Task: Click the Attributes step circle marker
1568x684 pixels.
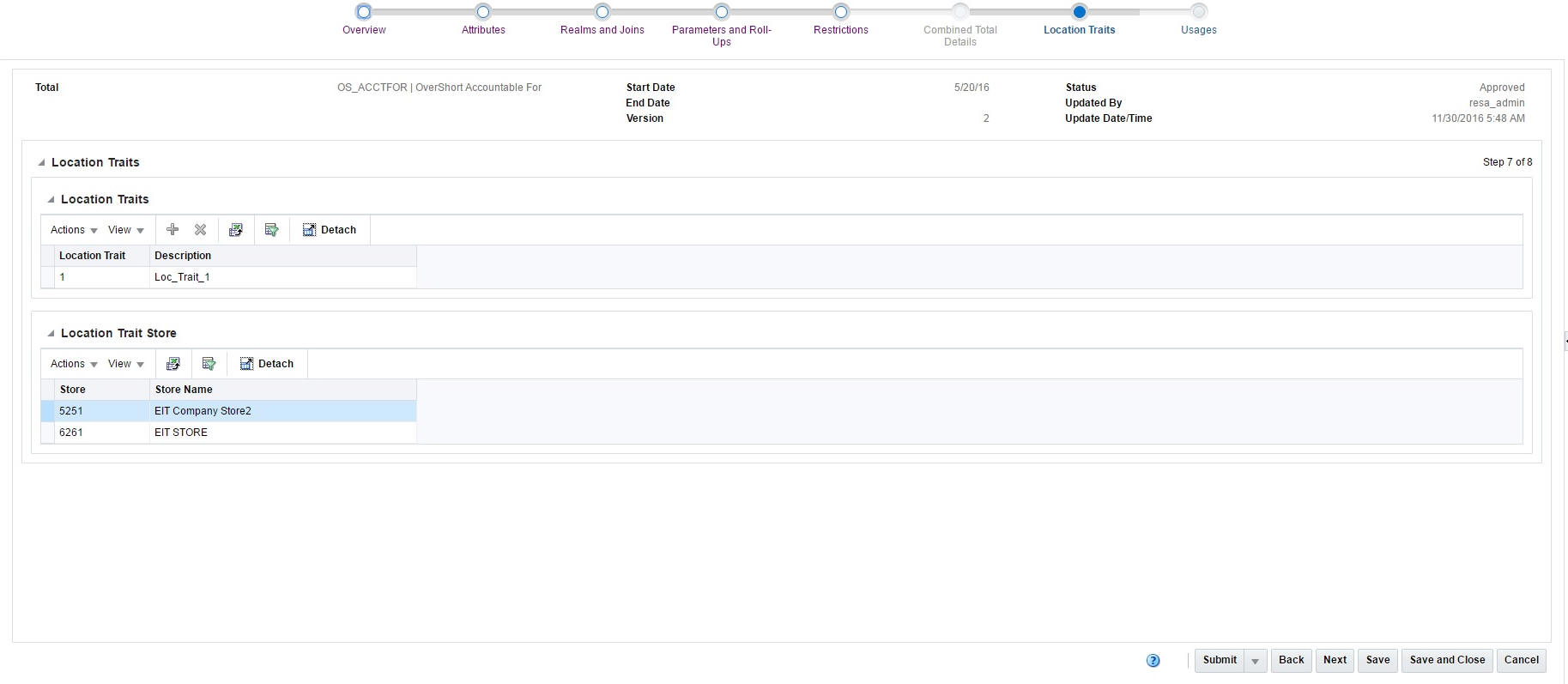Action: tap(483, 12)
